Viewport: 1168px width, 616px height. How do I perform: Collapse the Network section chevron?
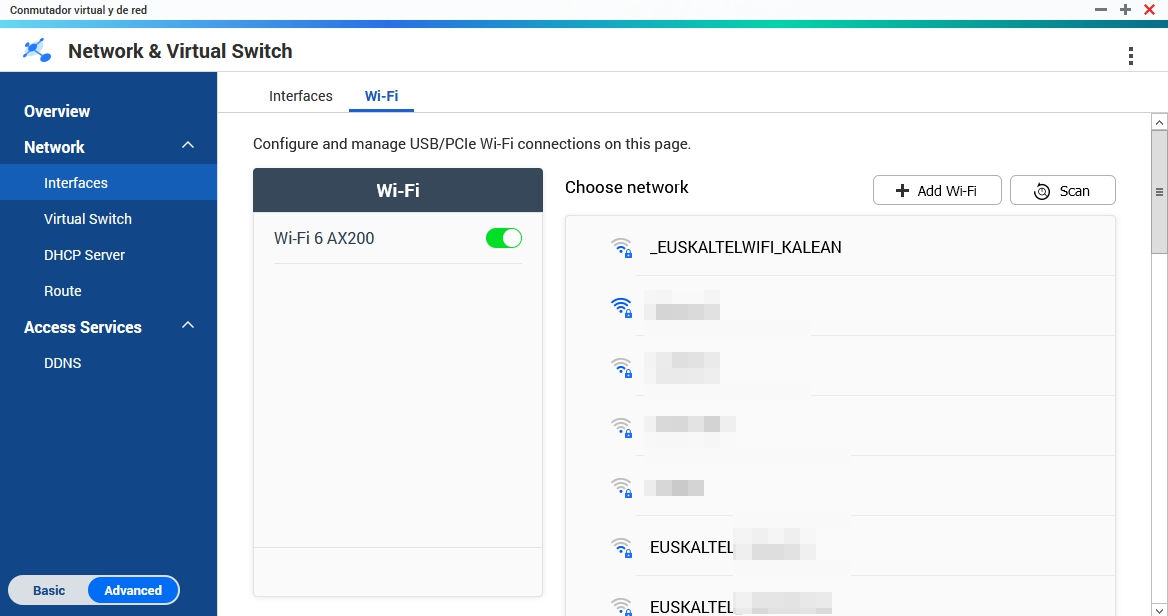[x=187, y=146]
